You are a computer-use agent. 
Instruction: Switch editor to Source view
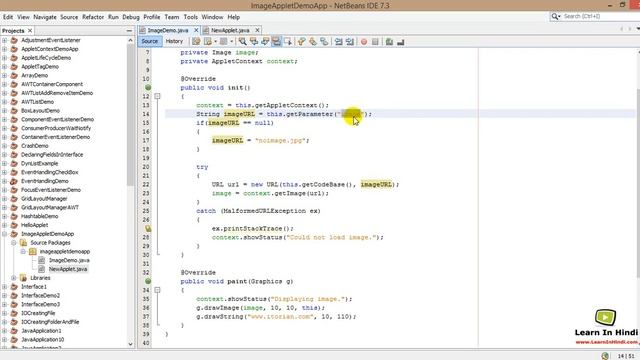coord(149,41)
